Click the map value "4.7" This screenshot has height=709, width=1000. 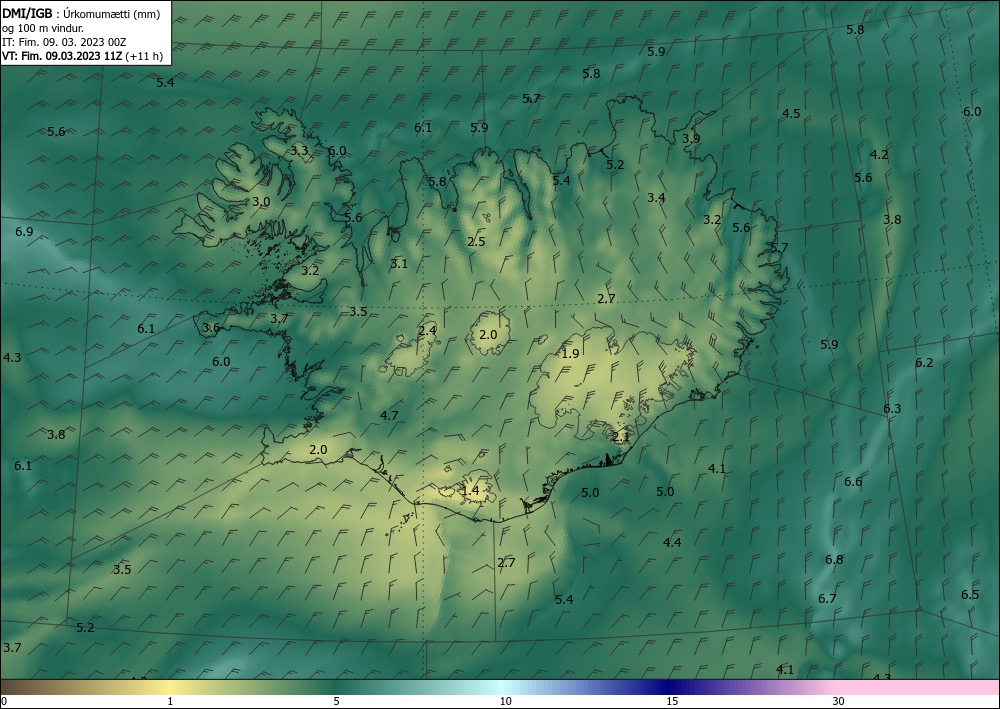[389, 416]
